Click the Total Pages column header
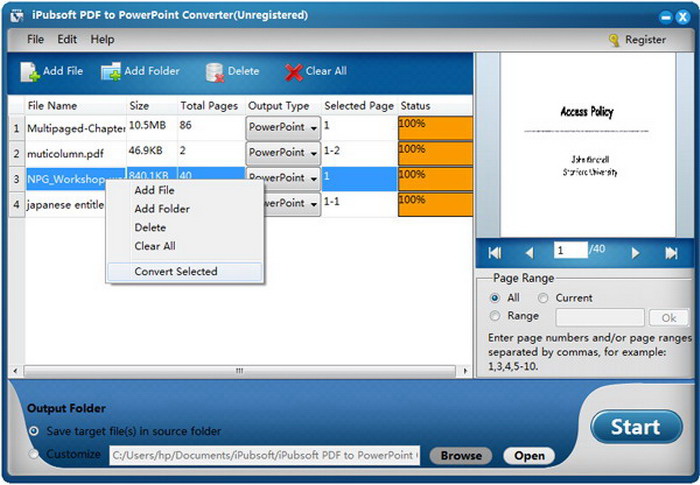The height and width of the screenshot is (485, 700). pos(211,106)
